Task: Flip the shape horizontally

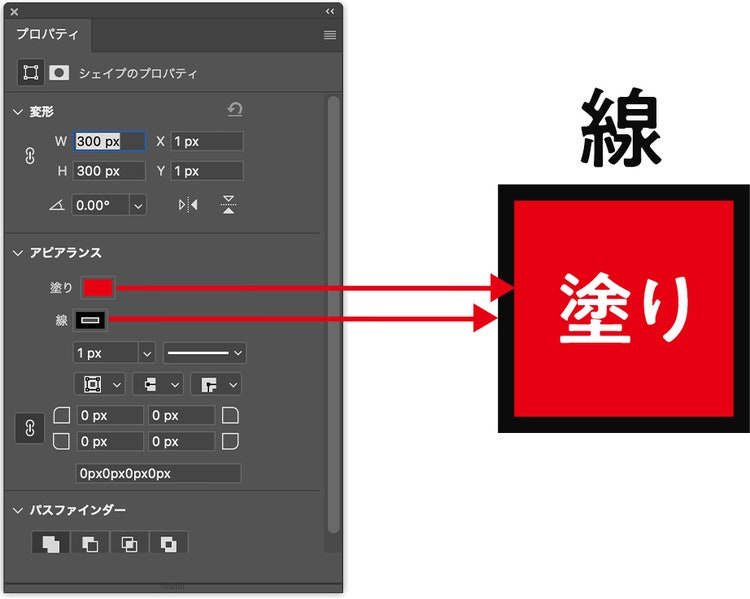Action: pyautogui.click(x=188, y=205)
